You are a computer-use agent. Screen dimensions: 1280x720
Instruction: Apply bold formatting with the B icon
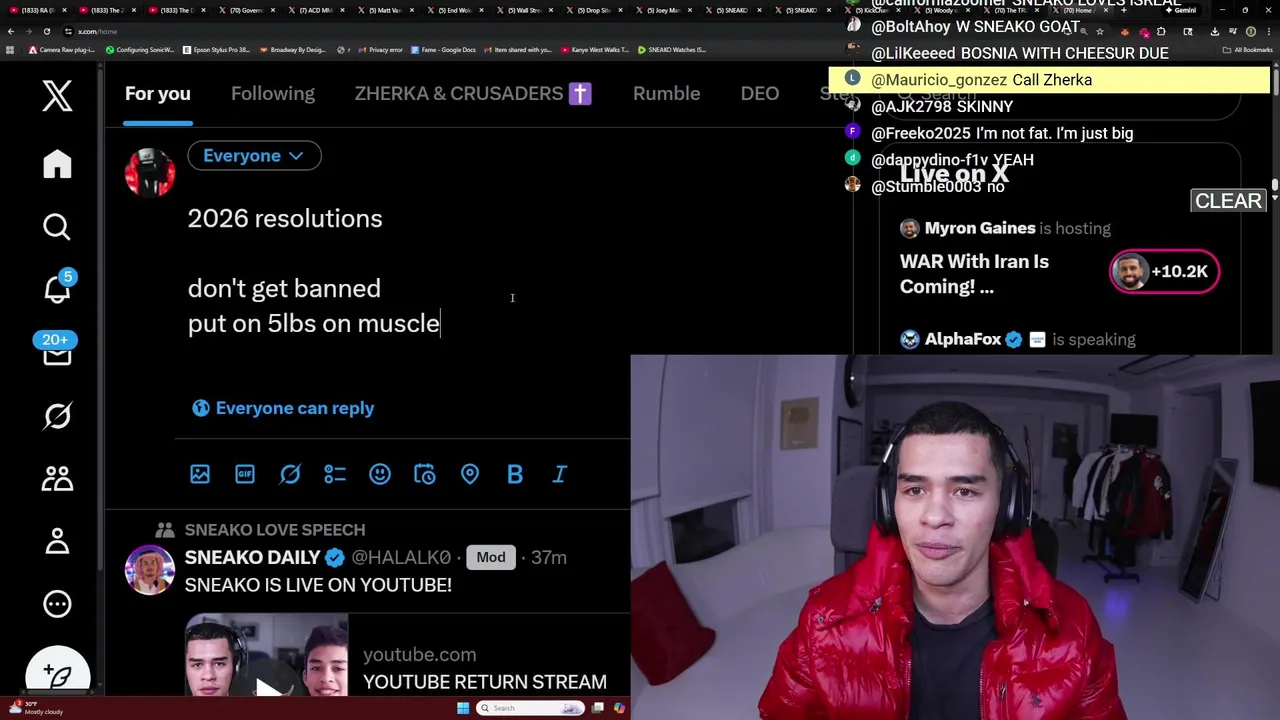point(515,474)
